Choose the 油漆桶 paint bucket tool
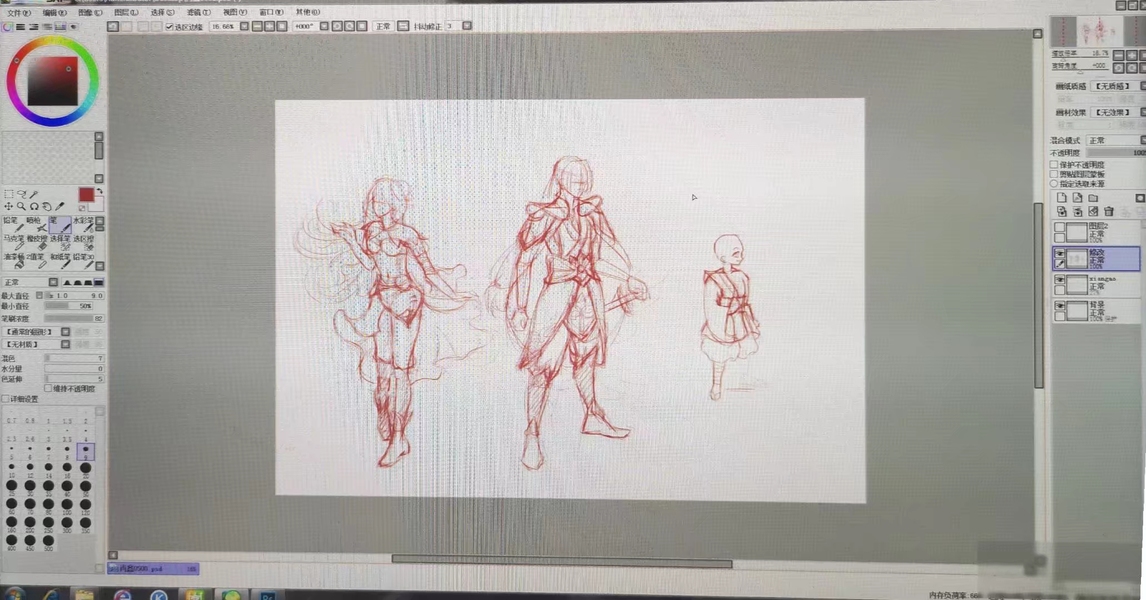 point(12,260)
